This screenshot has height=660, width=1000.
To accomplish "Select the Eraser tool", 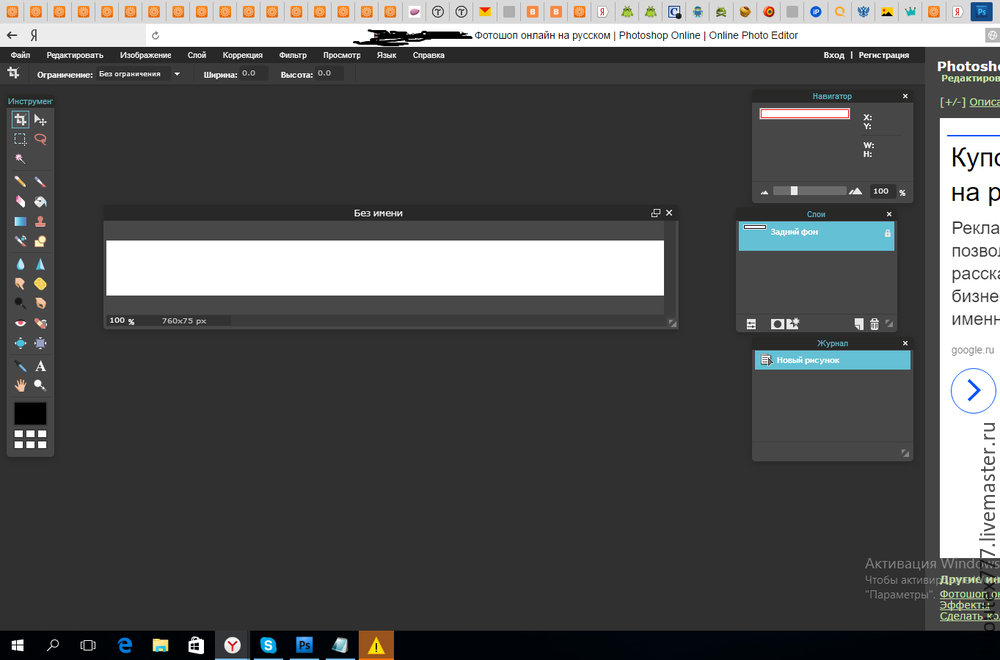I will [x=20, y=202].
